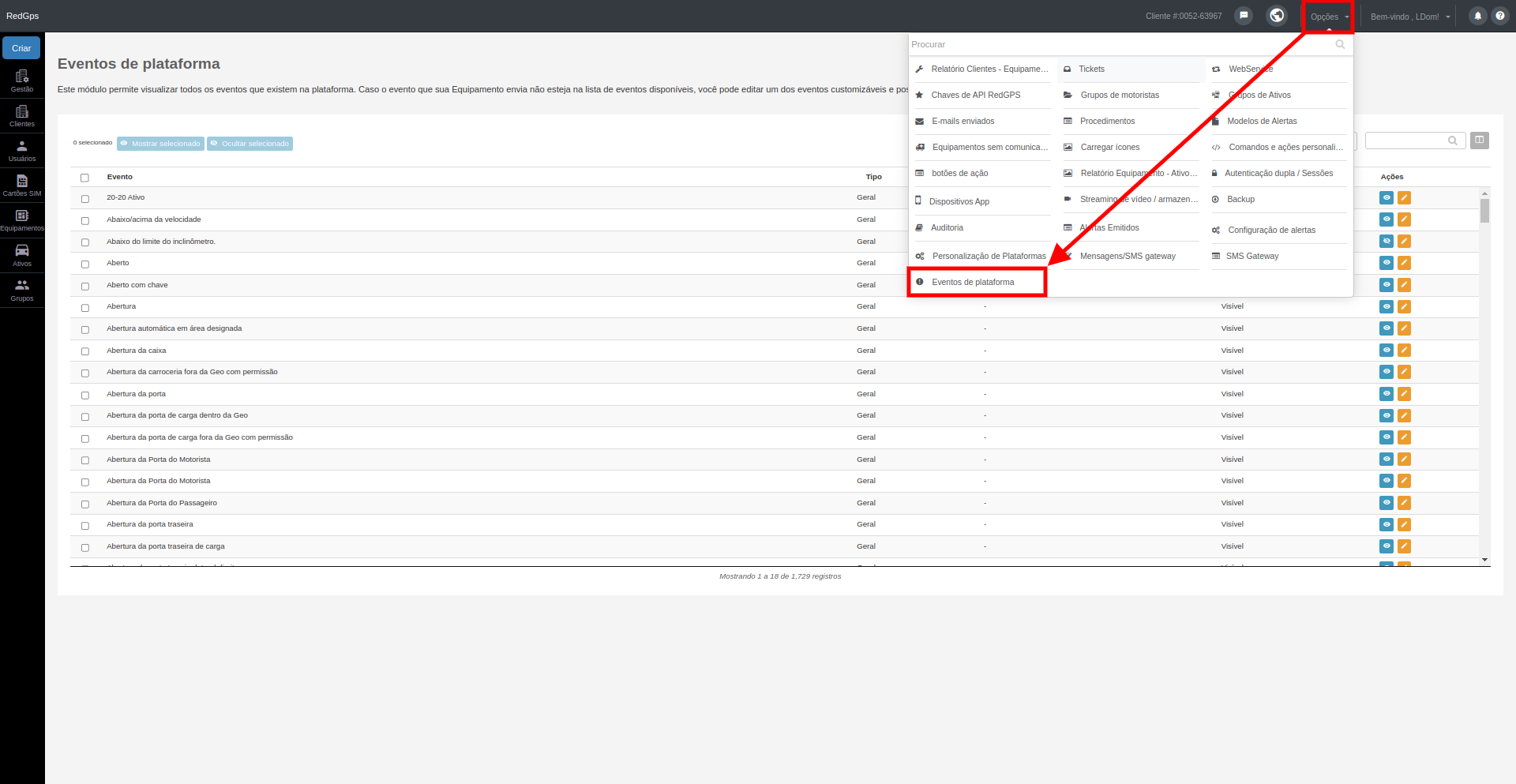Check the box for 20-20 Ativo
This screenshot has height=784, width=1516.
click(84, 199)
